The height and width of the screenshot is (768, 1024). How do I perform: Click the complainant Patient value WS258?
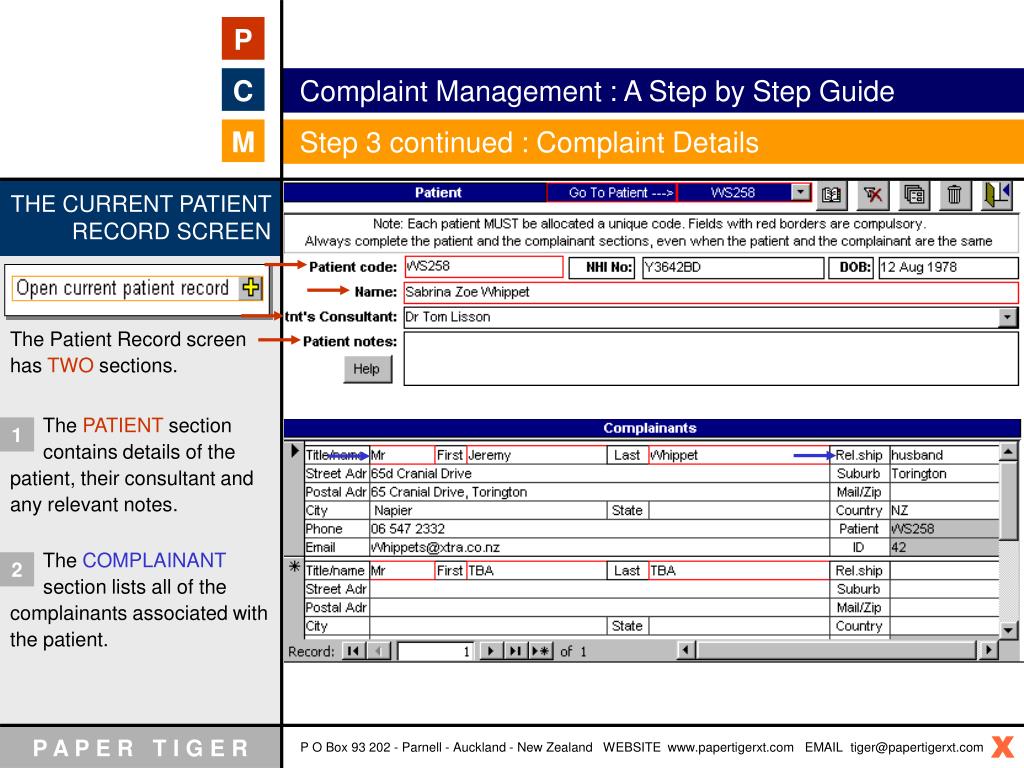coord(944,528)
